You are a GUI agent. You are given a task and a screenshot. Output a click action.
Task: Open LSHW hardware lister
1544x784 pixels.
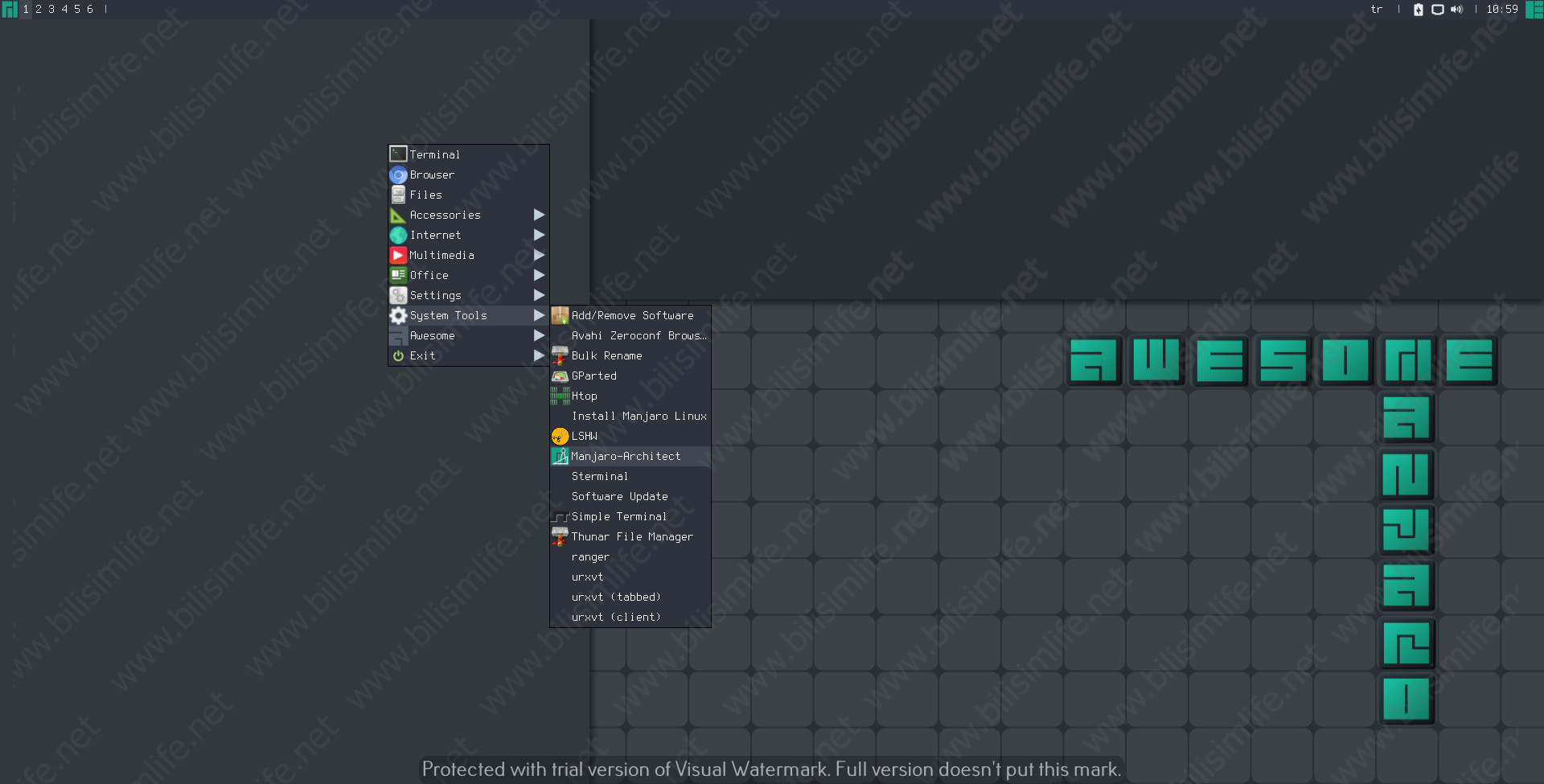click(x=630, y=436)
